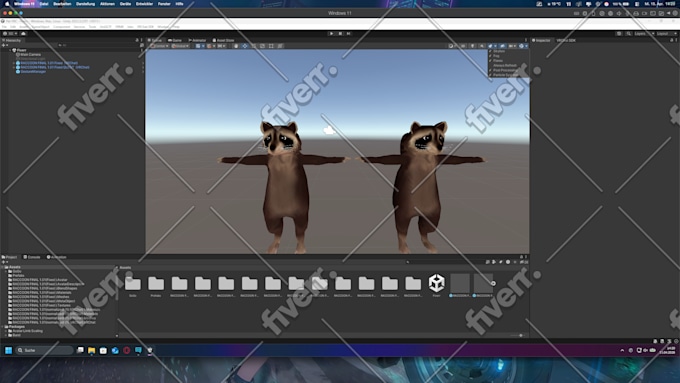Select the Hand view tool
Screen dimensions: 680x383
point(236,46)
